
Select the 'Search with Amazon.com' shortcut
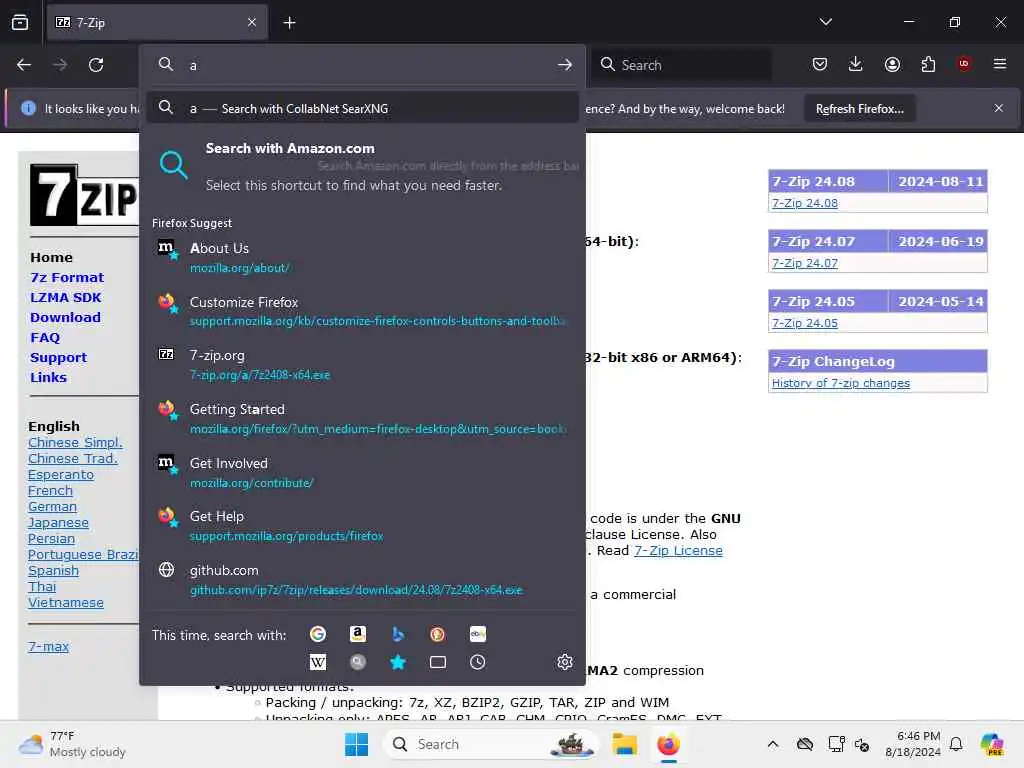coord(362,166)
